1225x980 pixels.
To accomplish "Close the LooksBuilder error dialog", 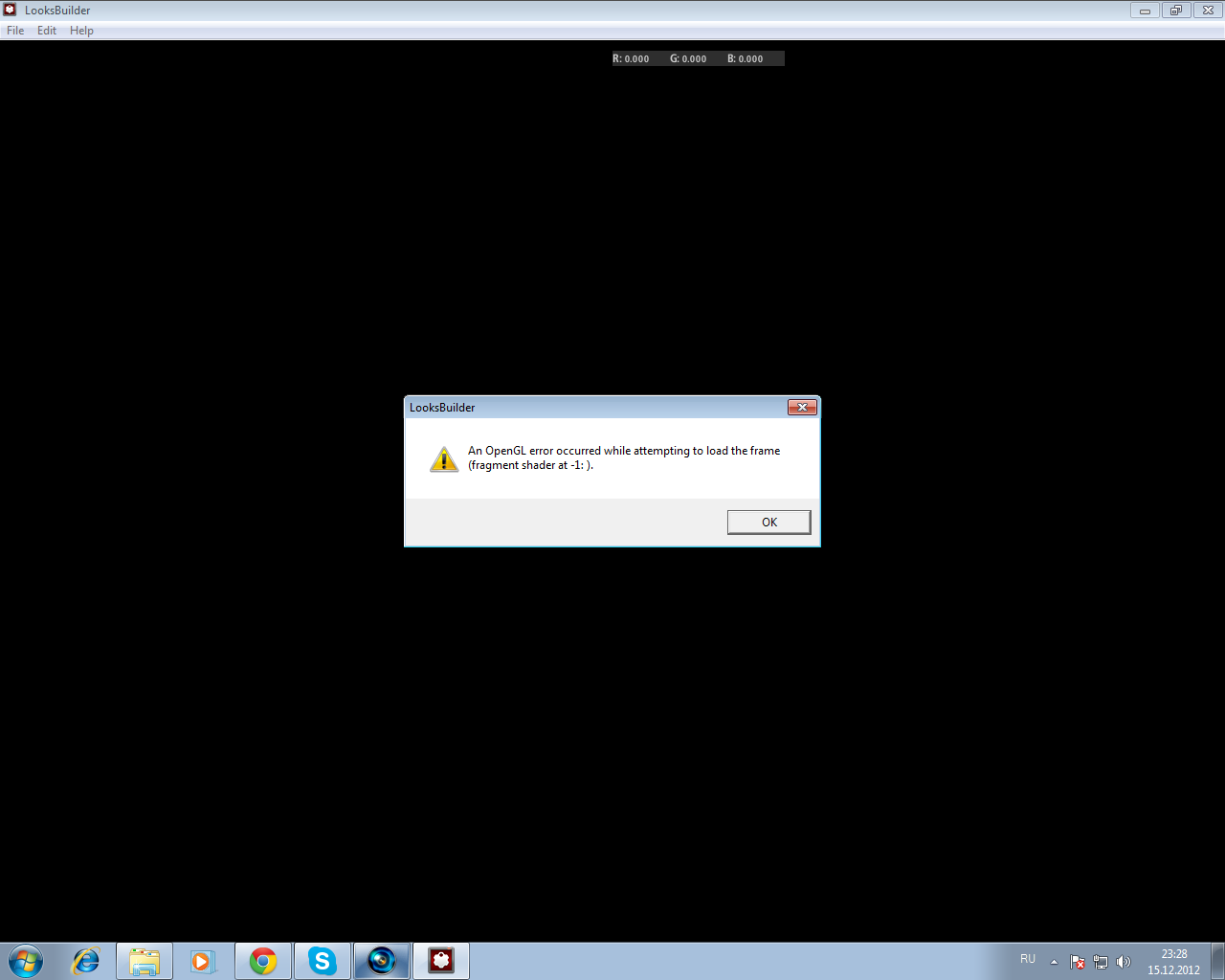I will point(802,407).
